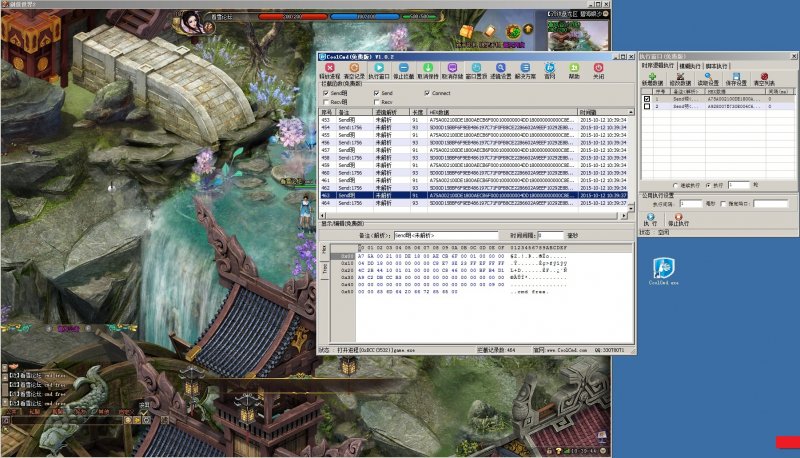Toggle the Send明 checkbox
Image resolution: width=800 pixels, height=458 pixels.
click(326, 93)
